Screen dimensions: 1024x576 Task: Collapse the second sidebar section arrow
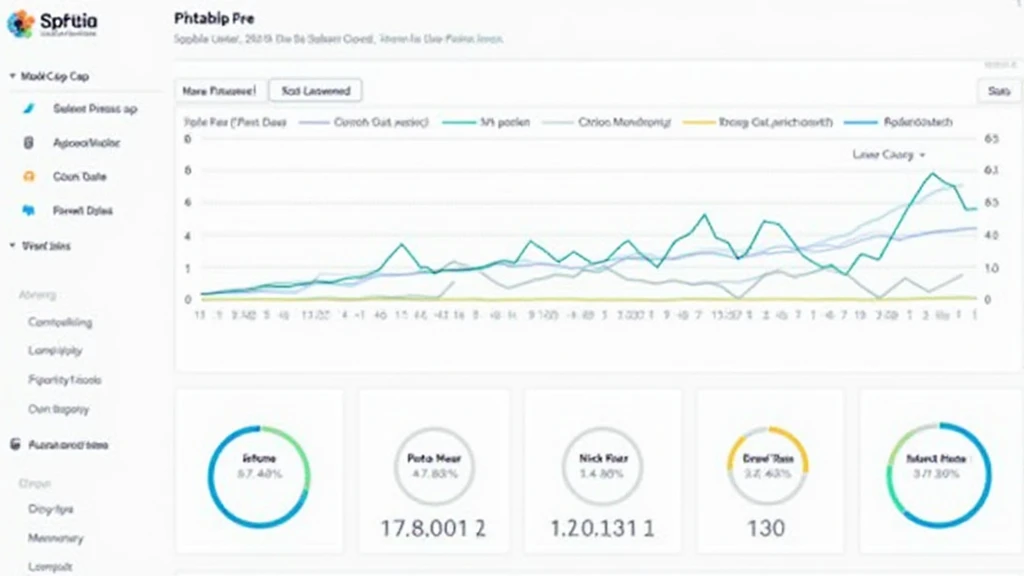12,245
